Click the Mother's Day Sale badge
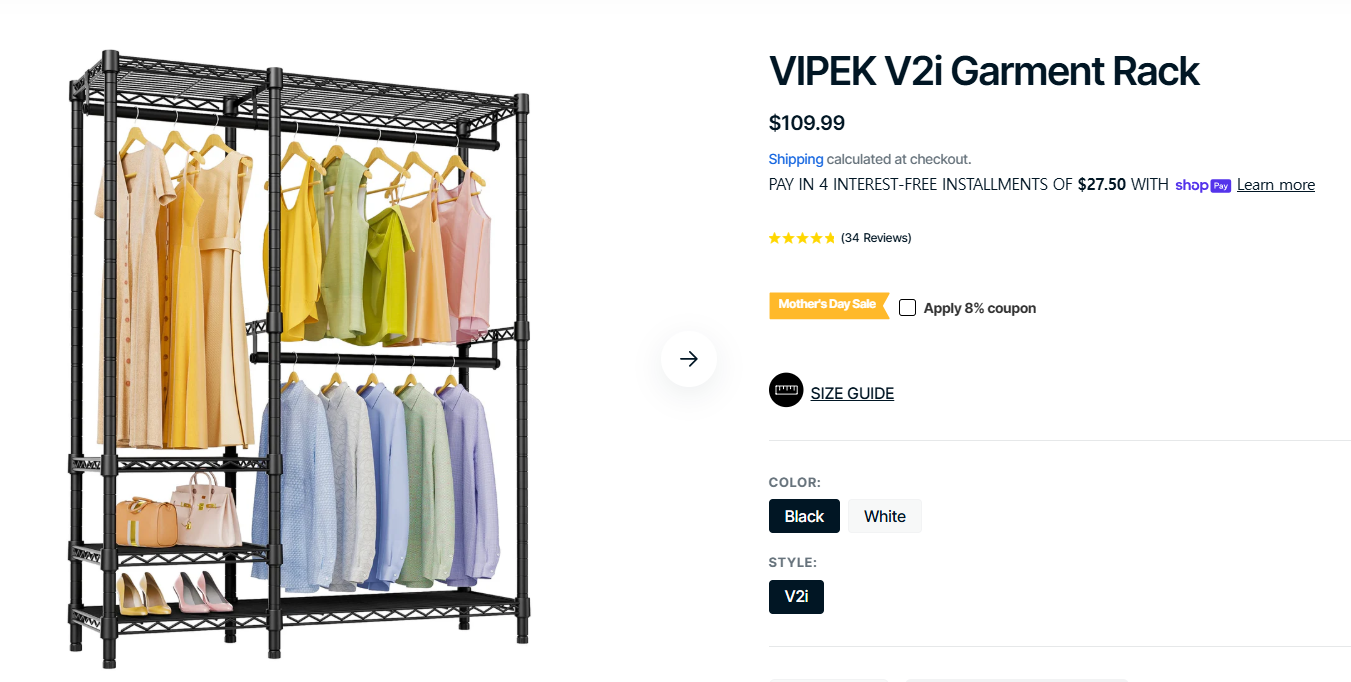 [829, 305]
